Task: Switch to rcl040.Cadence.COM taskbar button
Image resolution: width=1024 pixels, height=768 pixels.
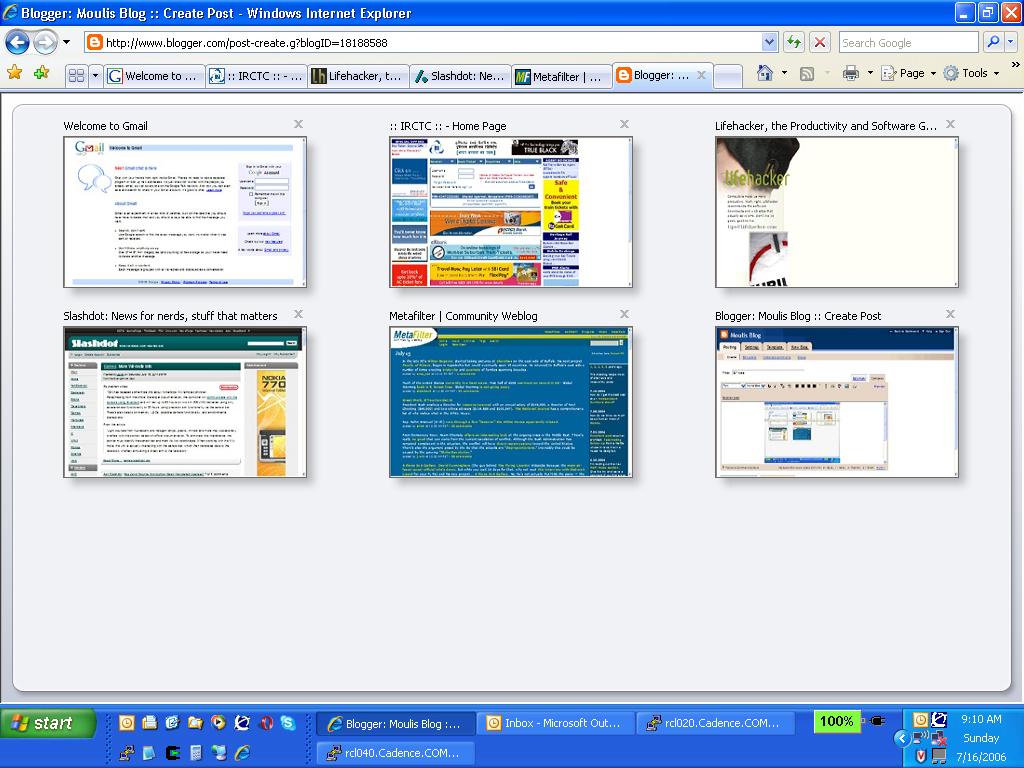Action: [x=394, y=753]
